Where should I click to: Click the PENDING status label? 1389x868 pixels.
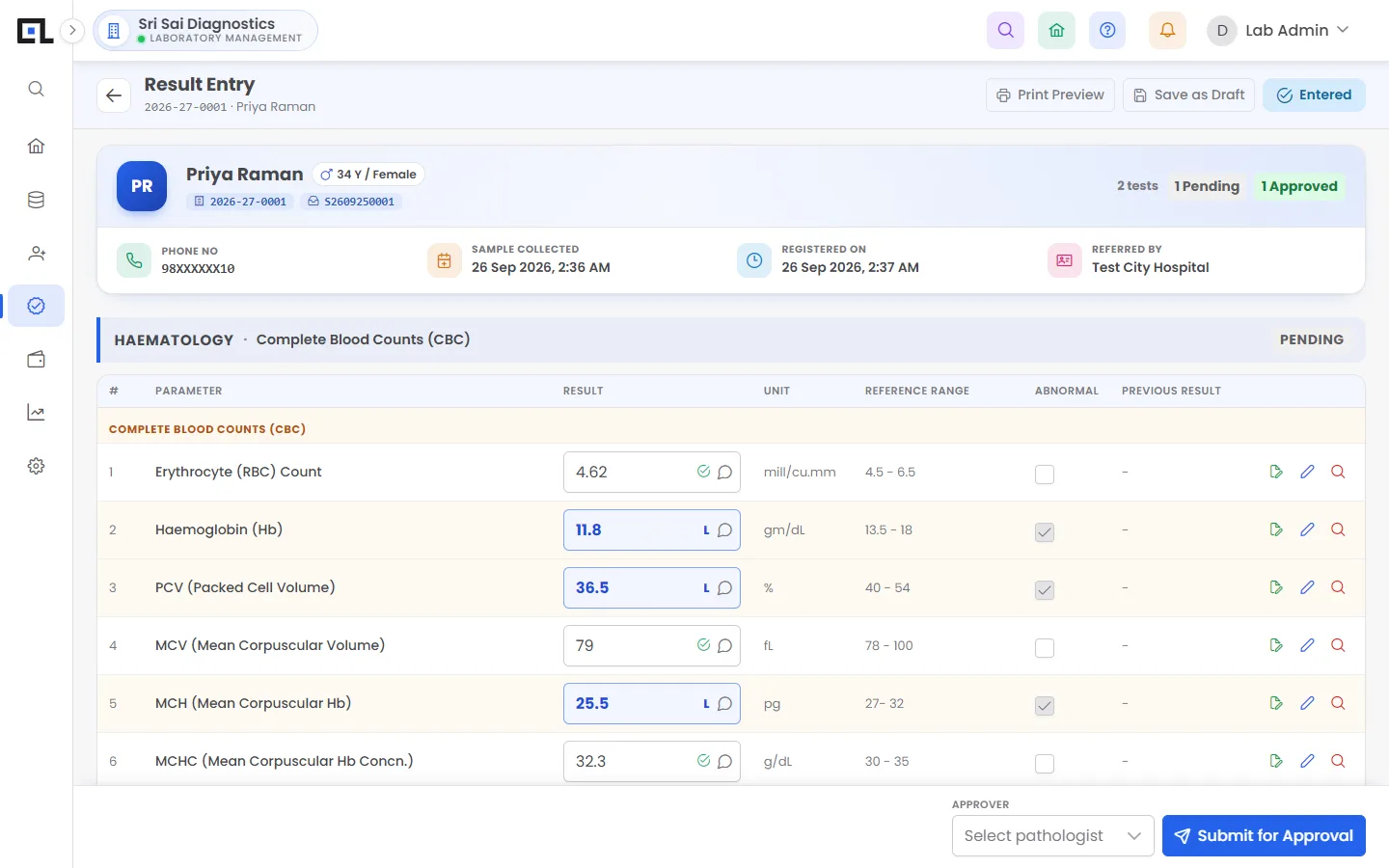[x=1311, y=339]
